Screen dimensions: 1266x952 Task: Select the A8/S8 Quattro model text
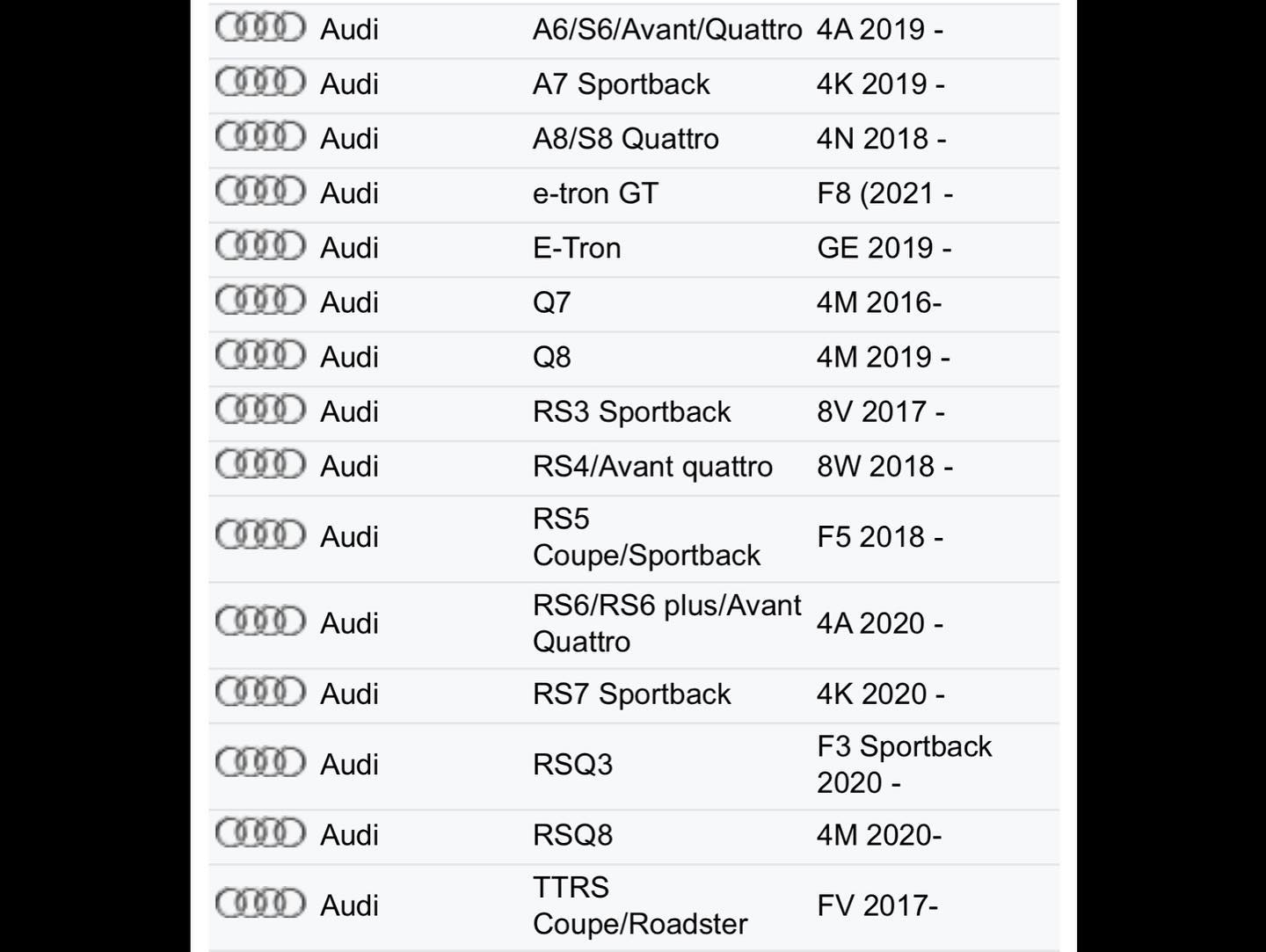[626, 139]
